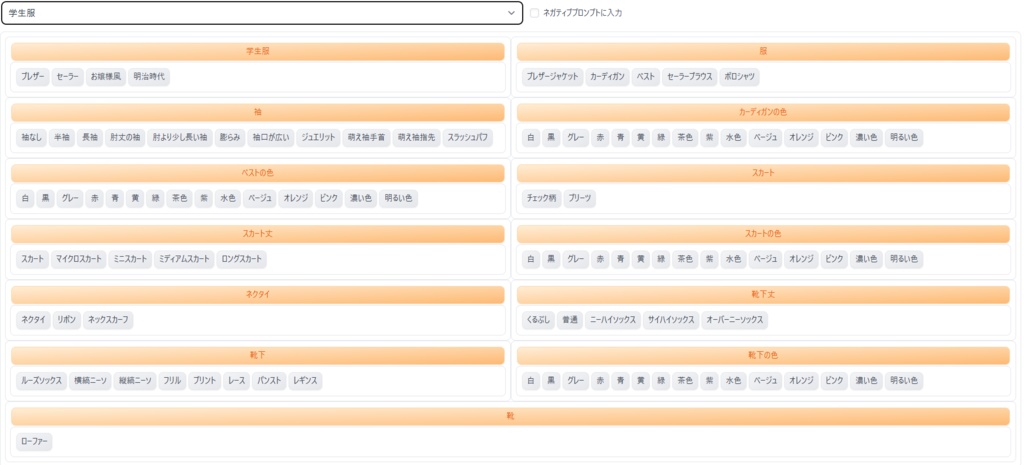Open the 学生服 category dropdown
Screen dimensions: 1024x465
click(261, 13)
